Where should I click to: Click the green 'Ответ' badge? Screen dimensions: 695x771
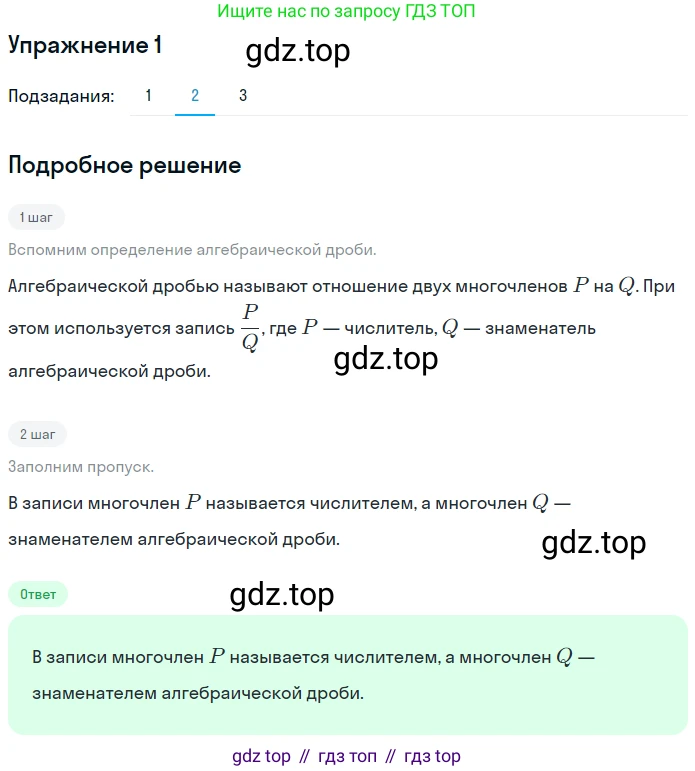click(x=38, y=594)
